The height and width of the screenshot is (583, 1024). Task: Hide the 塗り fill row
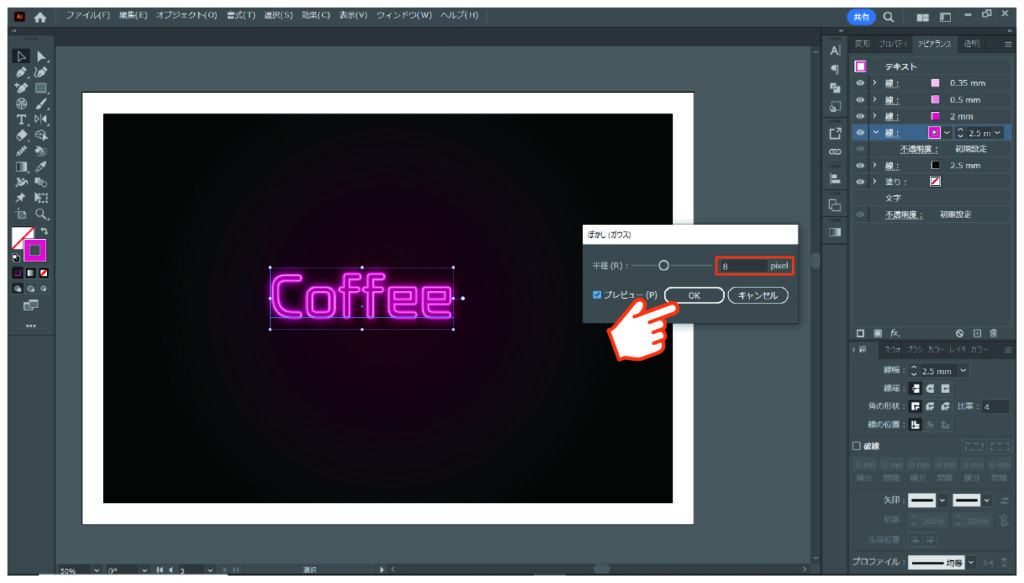point(860,181)
